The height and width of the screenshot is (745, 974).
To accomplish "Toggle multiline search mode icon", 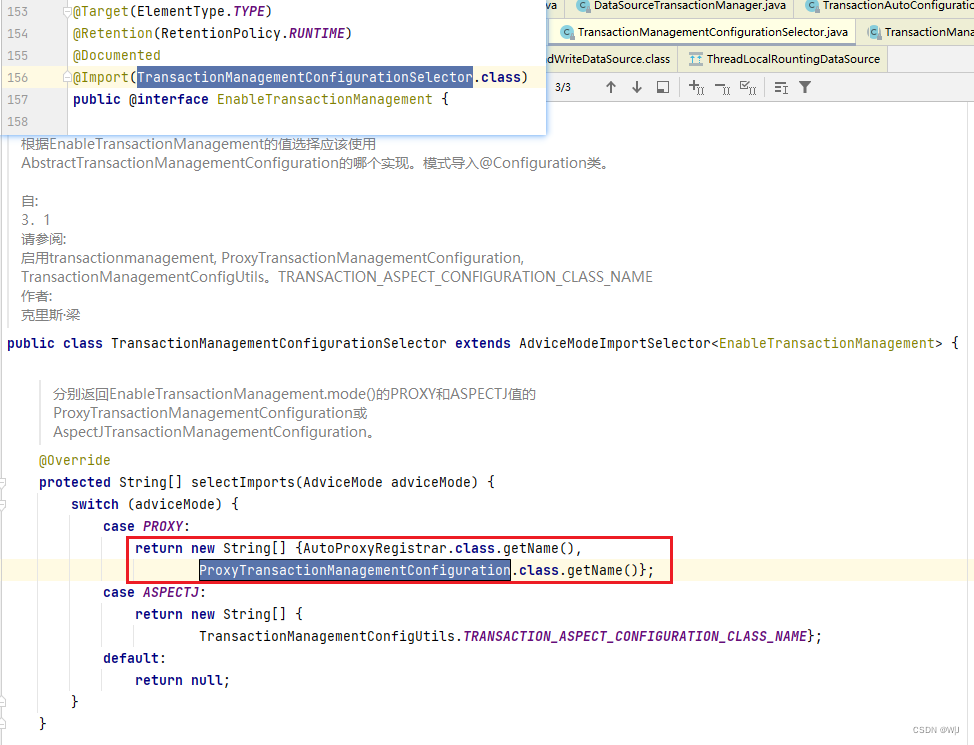I will tap(781, 88).
